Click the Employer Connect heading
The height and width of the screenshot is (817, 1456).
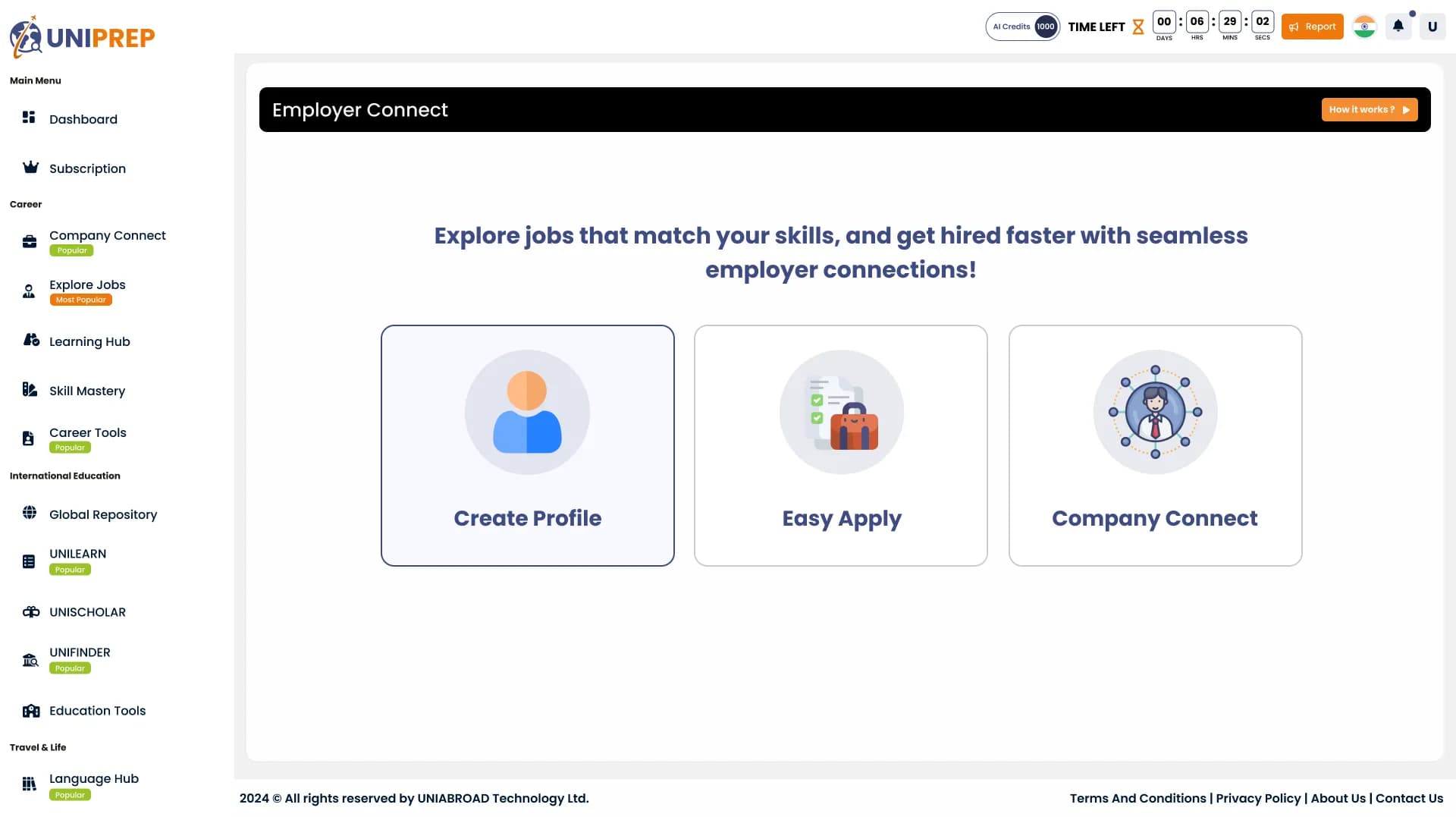tap(359, 110)
